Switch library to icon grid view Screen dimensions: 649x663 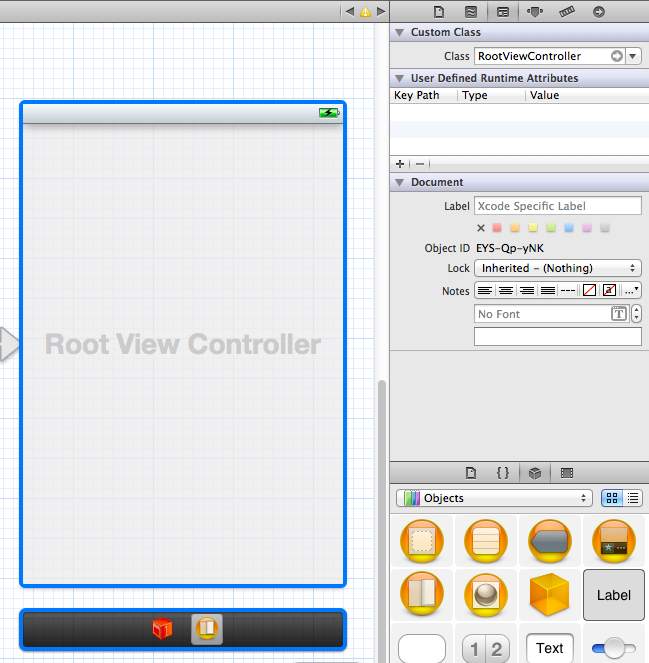(611, 498)
